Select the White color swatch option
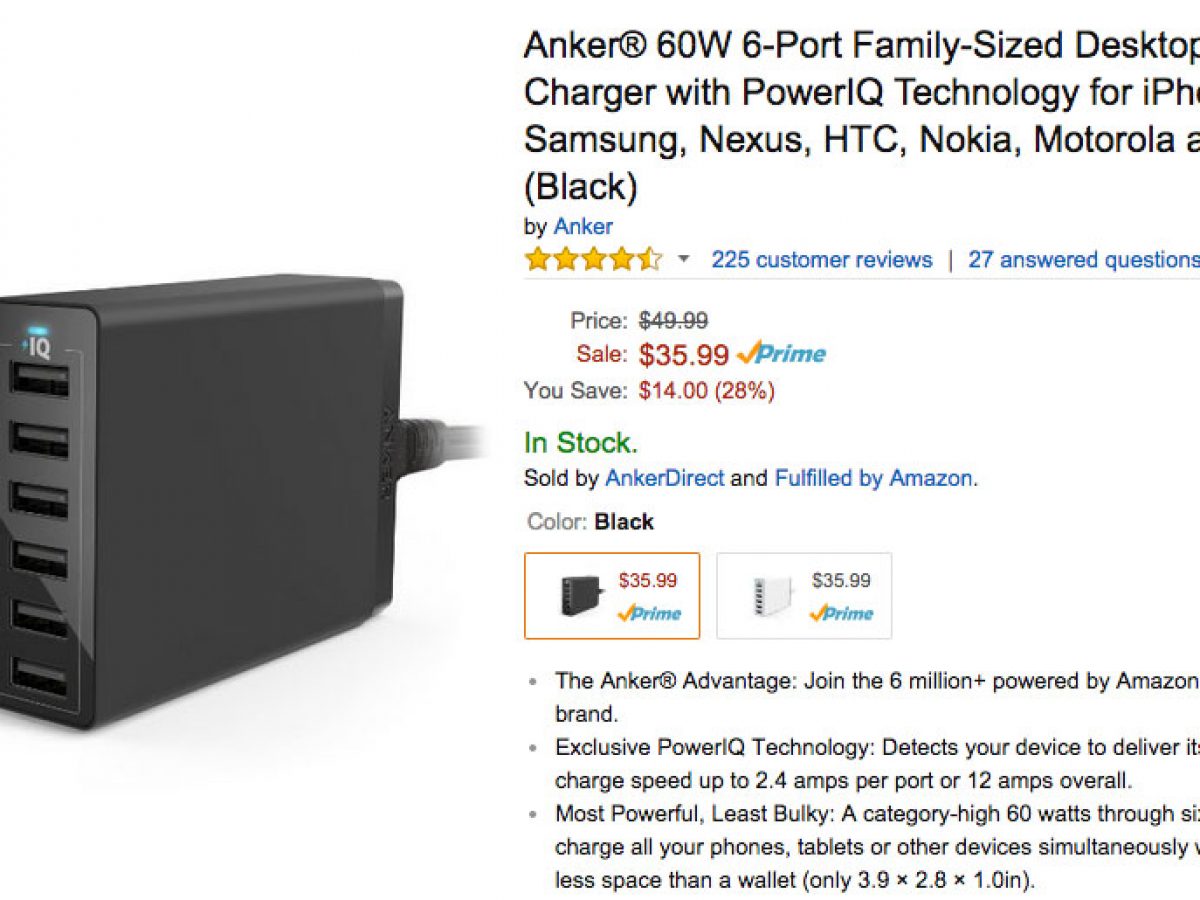 tap(804, 596)
